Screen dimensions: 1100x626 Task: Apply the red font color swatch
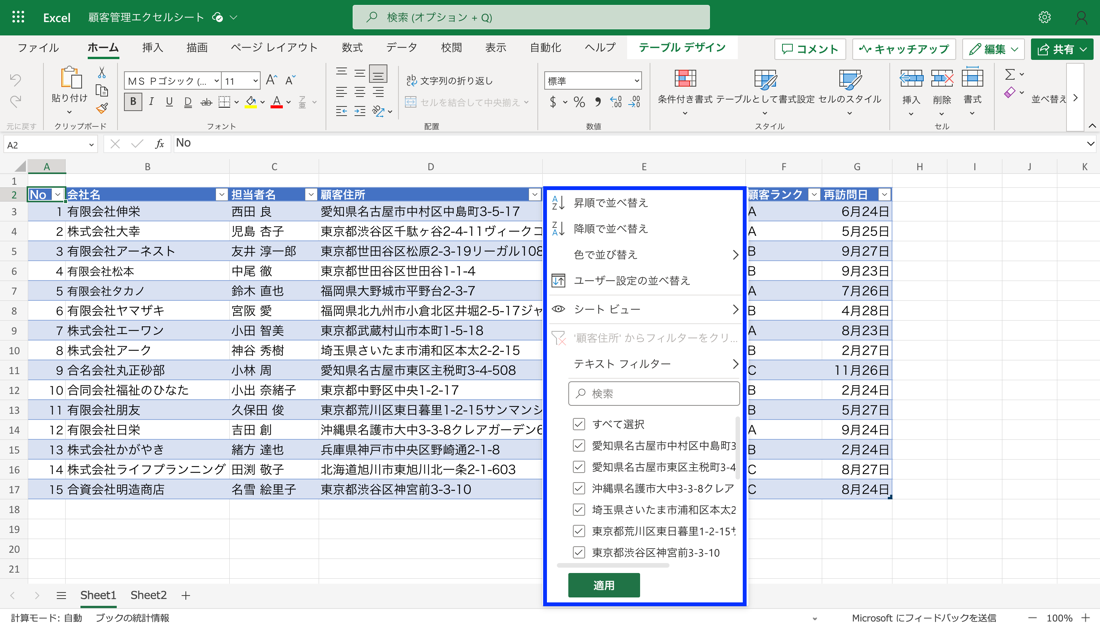[277, 102]
